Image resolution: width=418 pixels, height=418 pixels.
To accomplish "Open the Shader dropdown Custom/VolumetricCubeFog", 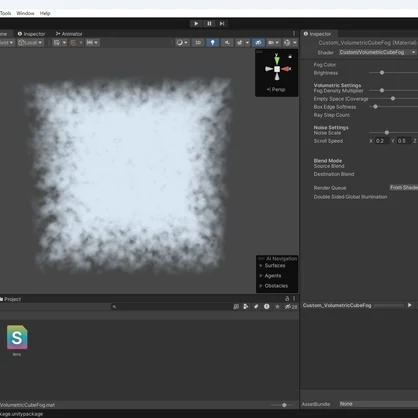I will coord(377,52).
